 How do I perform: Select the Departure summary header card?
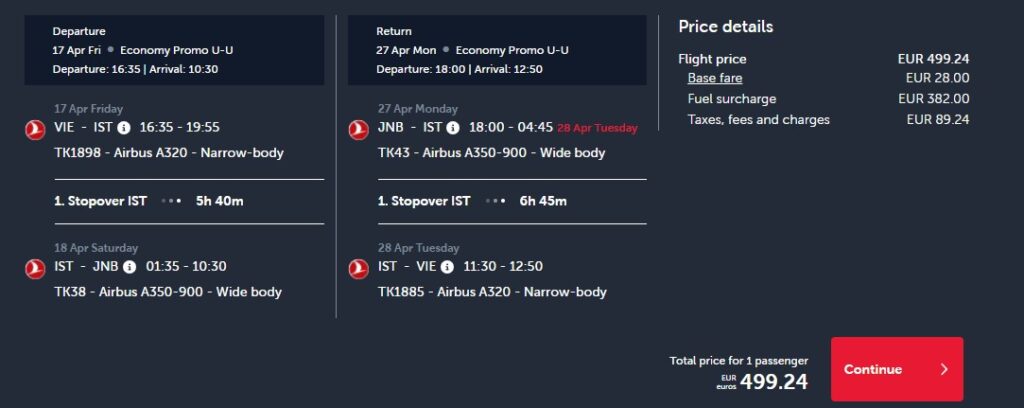tap(176, 50)
